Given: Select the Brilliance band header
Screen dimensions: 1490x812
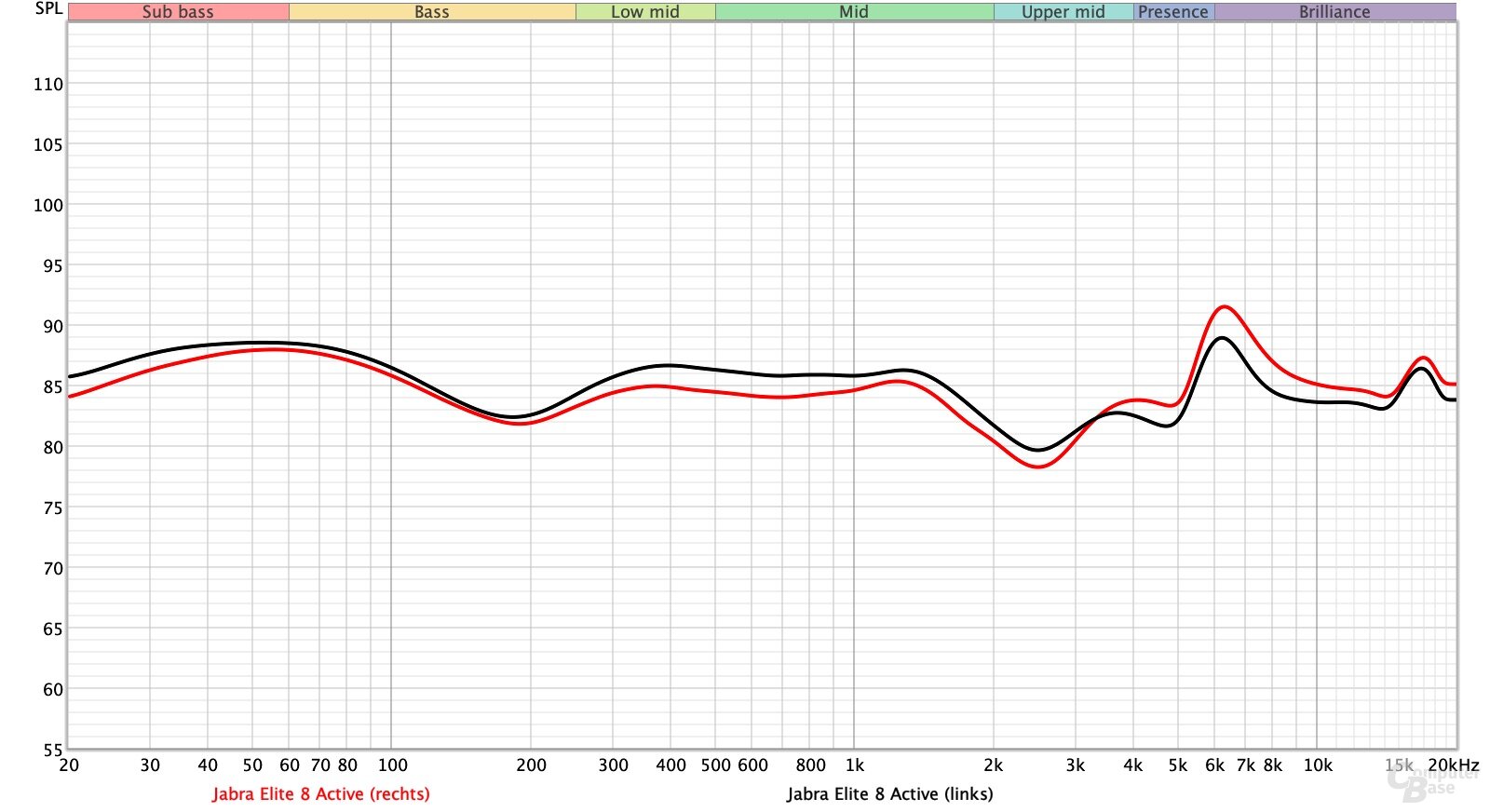Looking at the screenshot, I should click(1334, 12).
